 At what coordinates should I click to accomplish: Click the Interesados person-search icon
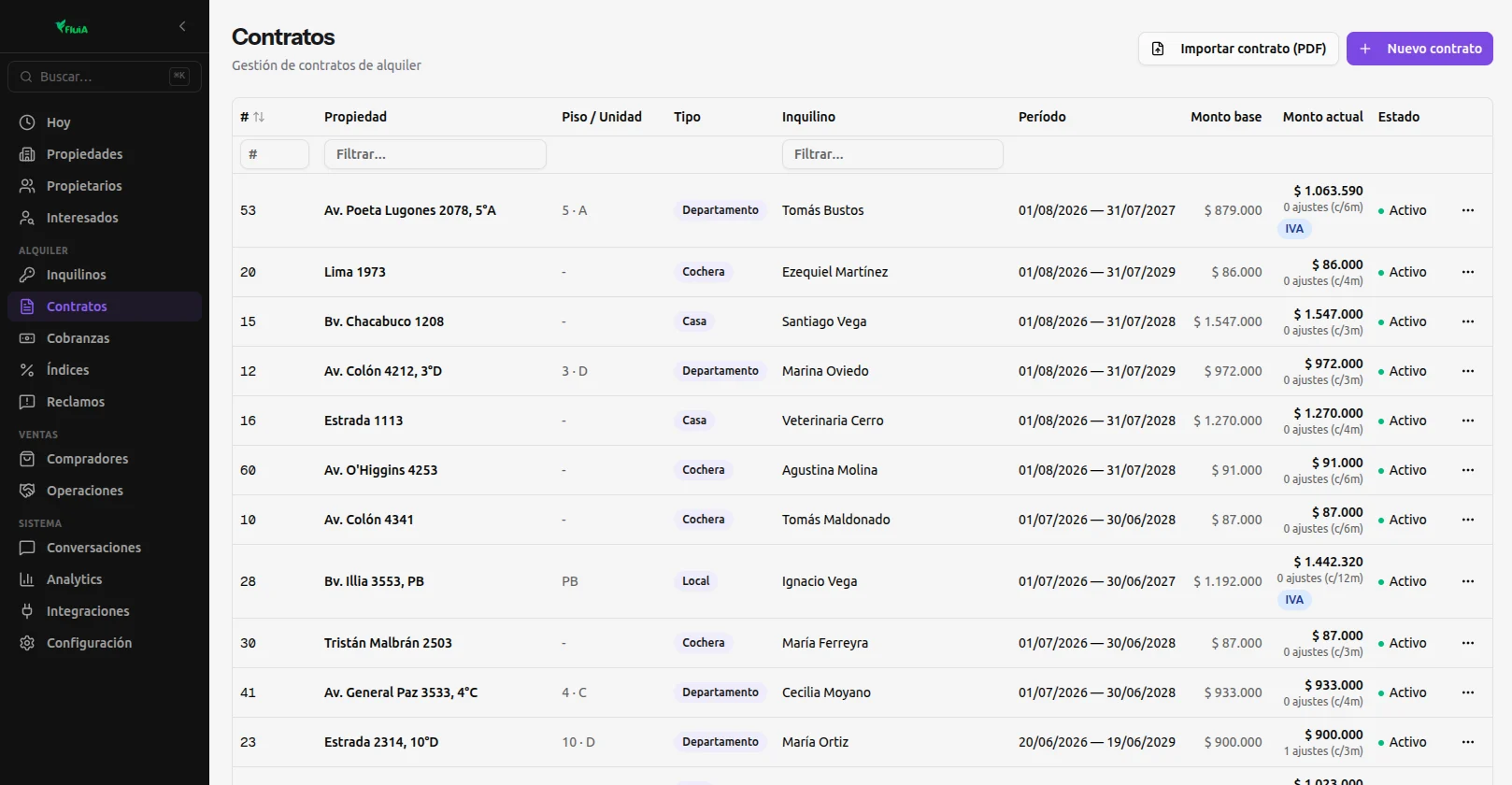(27, 218)
